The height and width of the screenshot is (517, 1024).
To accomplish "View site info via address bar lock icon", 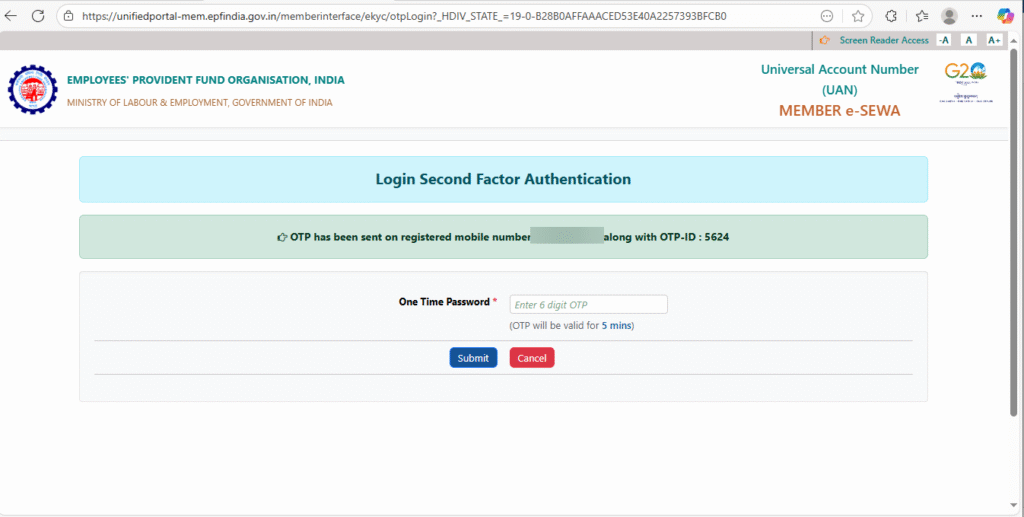I will [69, 16].
